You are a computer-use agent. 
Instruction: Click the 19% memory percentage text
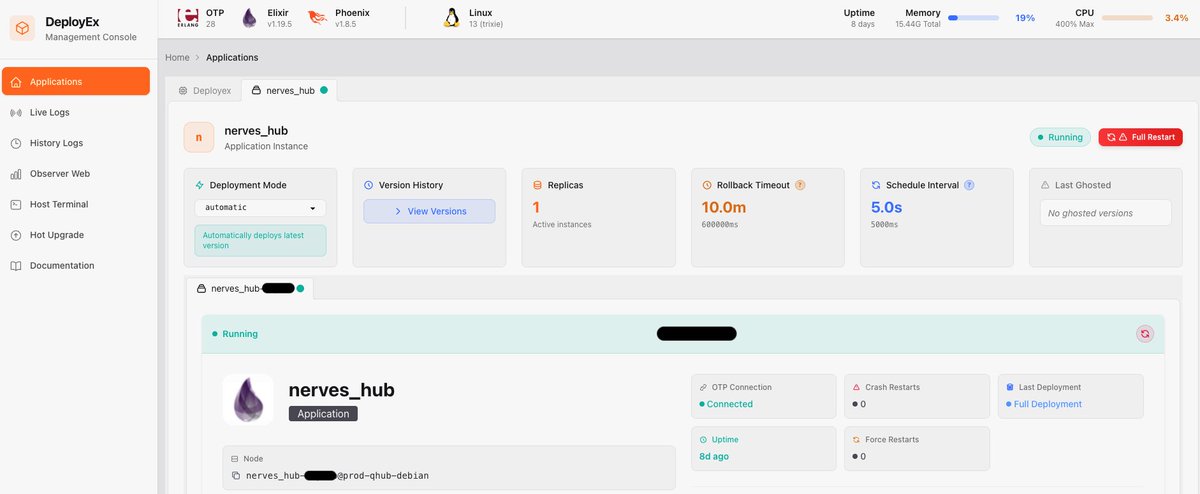1025,18
